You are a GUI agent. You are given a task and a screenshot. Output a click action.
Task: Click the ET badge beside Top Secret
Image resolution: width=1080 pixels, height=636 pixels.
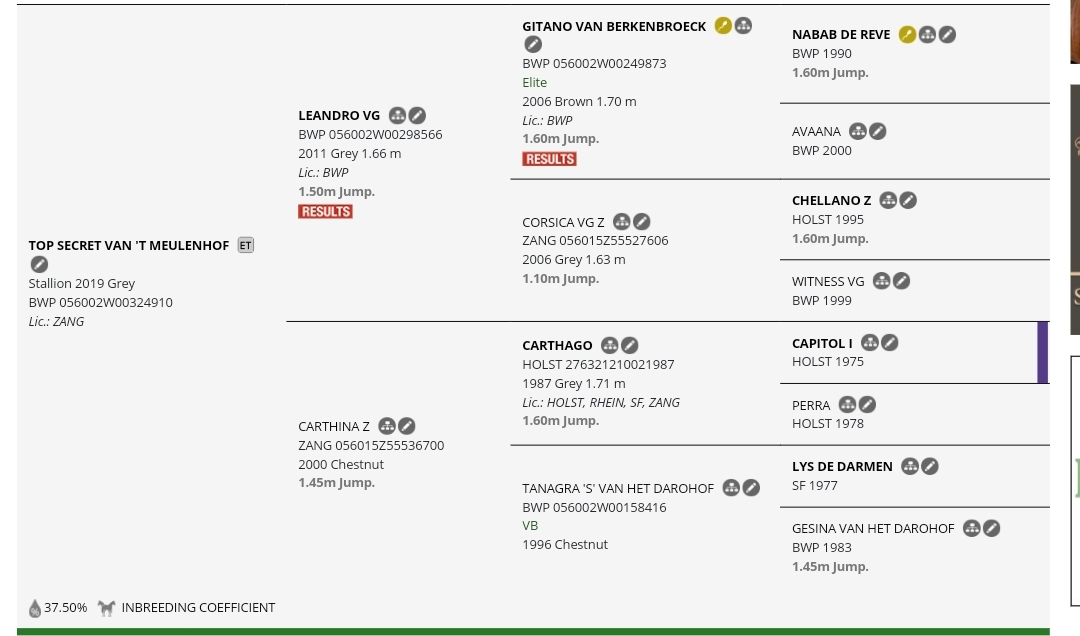pos(246,245)
